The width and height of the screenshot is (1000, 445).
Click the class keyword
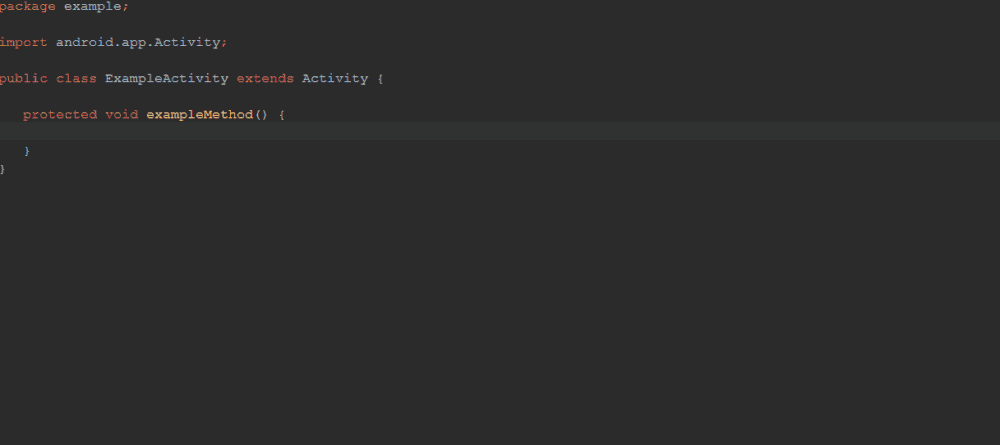click(76, 78)
